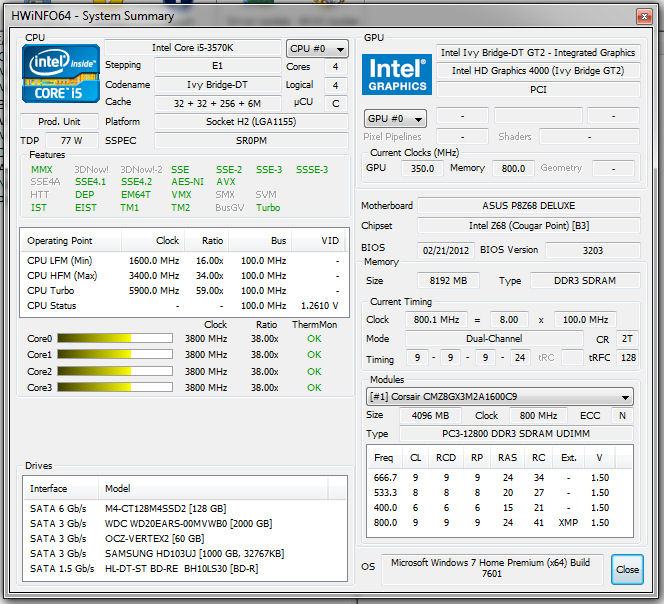Select the 400.0 frequency timing row

(x=500, y=507)
